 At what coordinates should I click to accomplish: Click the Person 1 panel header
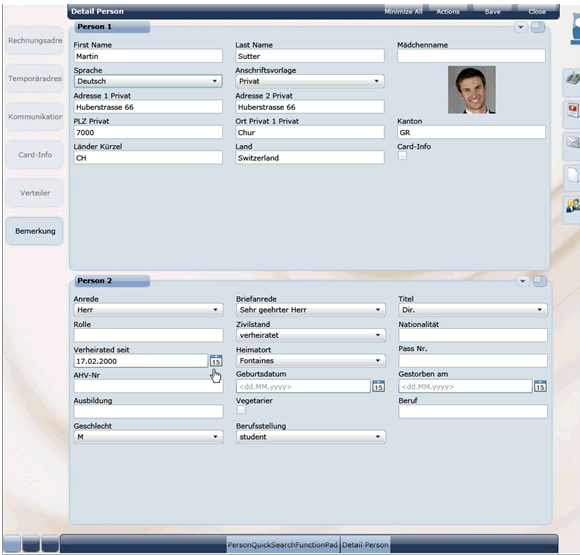pos(112,27)
